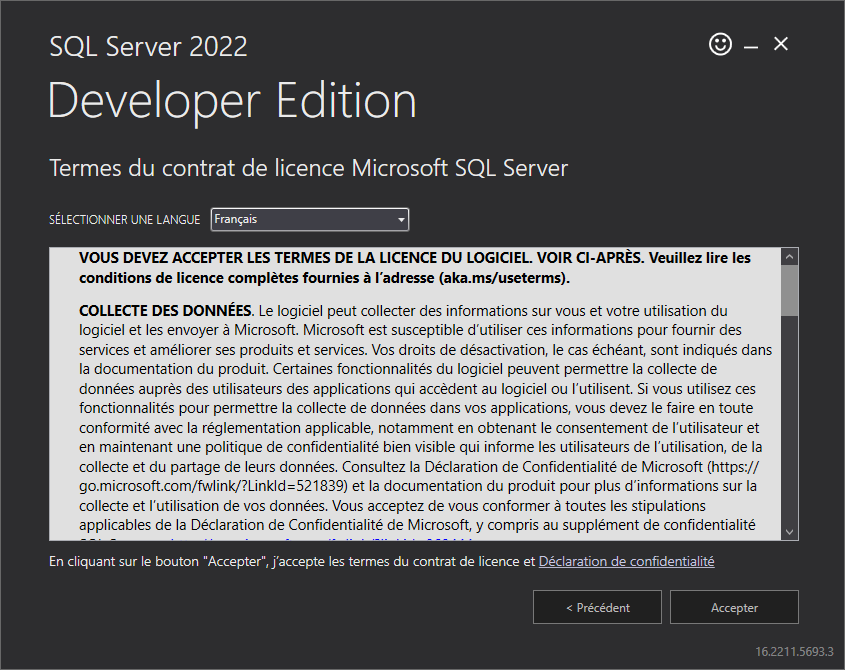This screenshot has height=670, width=845.
Task: Click the Developer Edition title
Action: pos(232,101)
